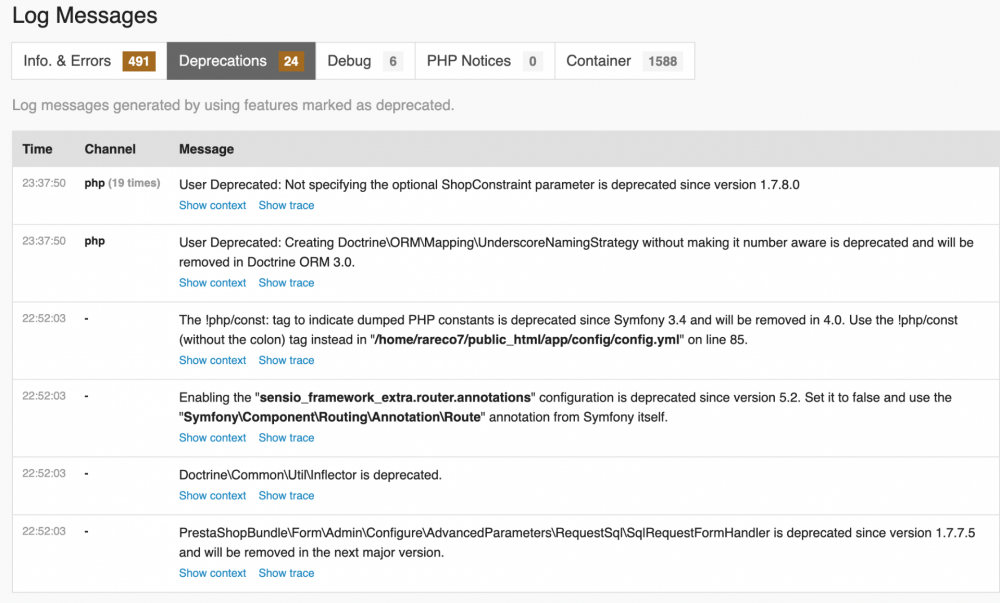This screenshot has height=603, width=1000.
Task: Click the Time column header
Action: click(x=37, y=149)
